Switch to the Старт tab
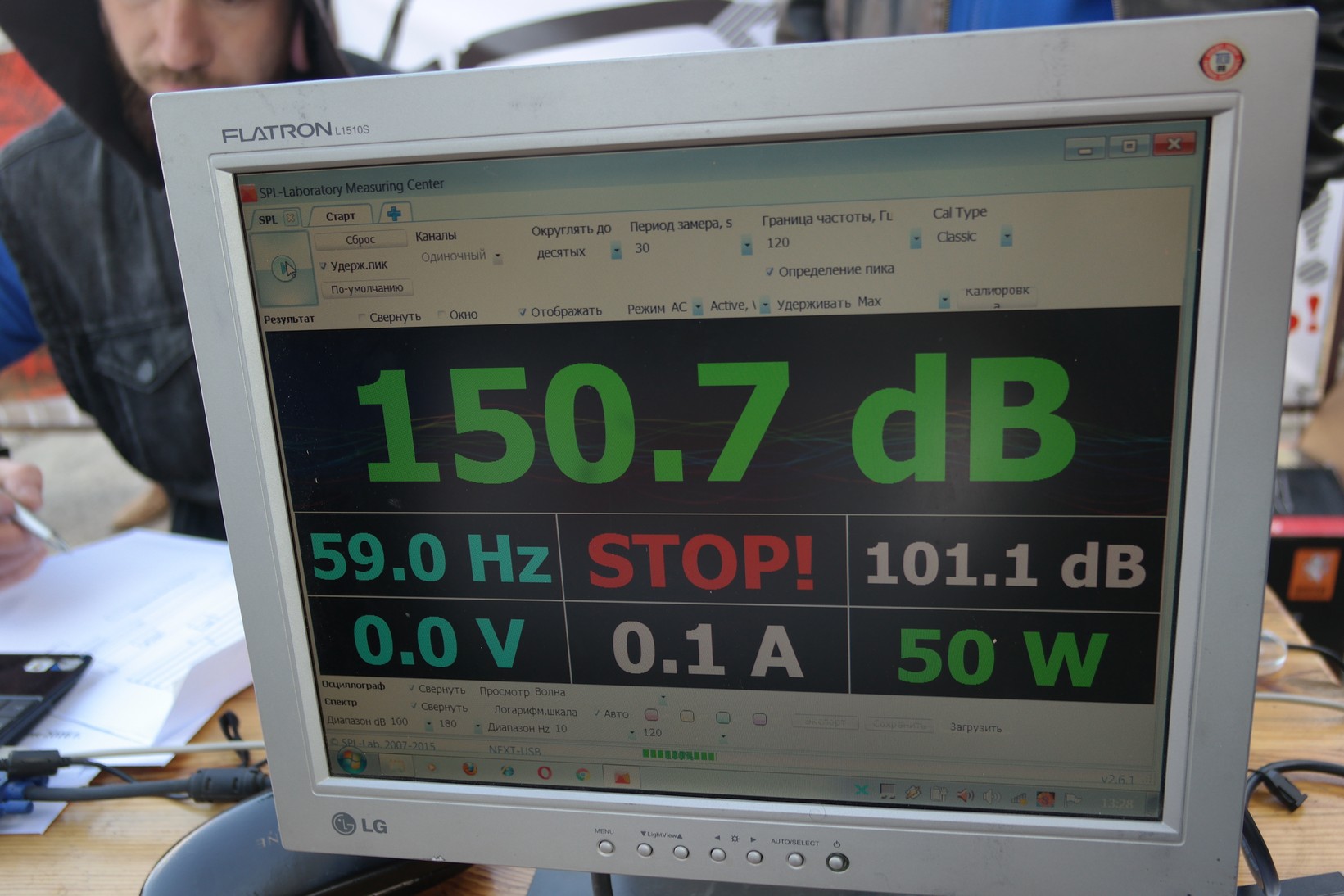The image size is (1344, 896). 340,216
